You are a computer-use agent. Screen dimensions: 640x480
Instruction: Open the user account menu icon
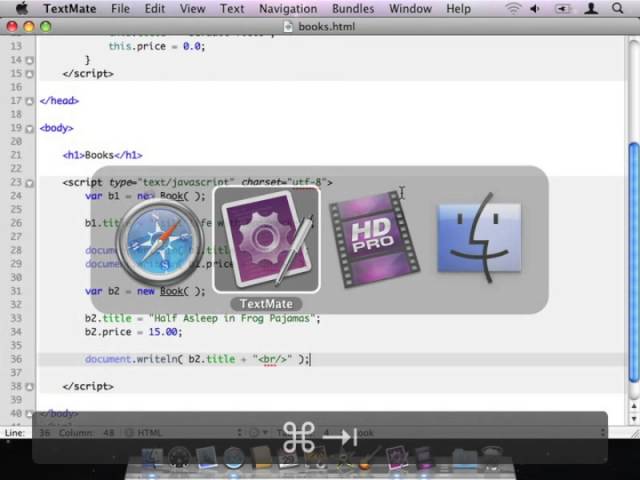591,9
